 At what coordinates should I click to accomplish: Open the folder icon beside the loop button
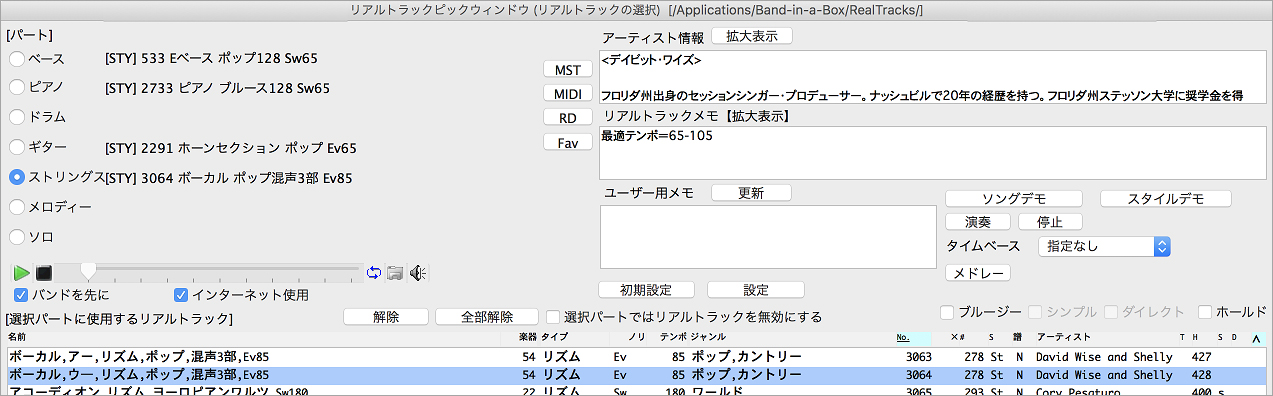395,272
